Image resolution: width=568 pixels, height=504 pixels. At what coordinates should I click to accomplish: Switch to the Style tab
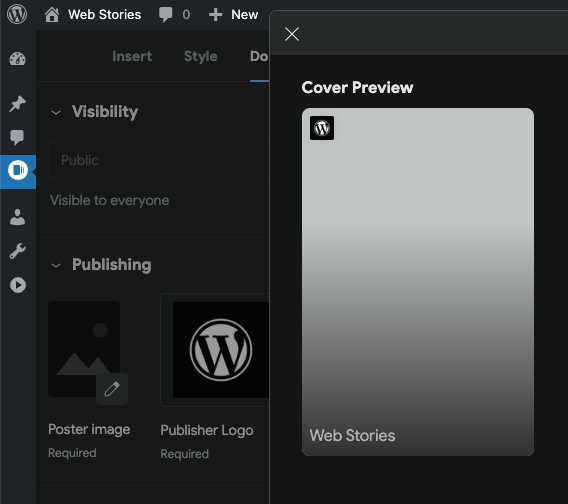pos(200,57)
